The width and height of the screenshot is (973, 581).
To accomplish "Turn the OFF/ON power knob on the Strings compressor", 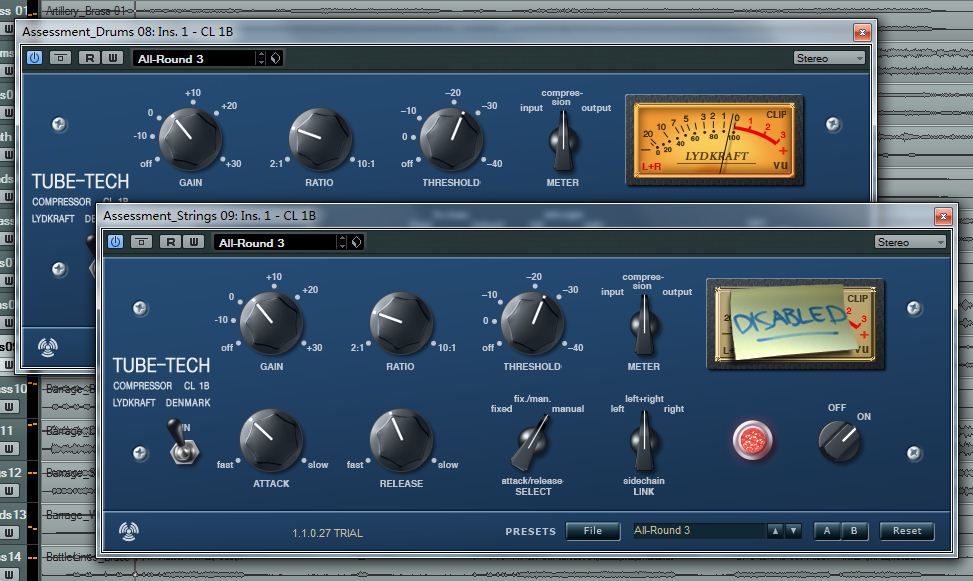I will pos(840,441).
